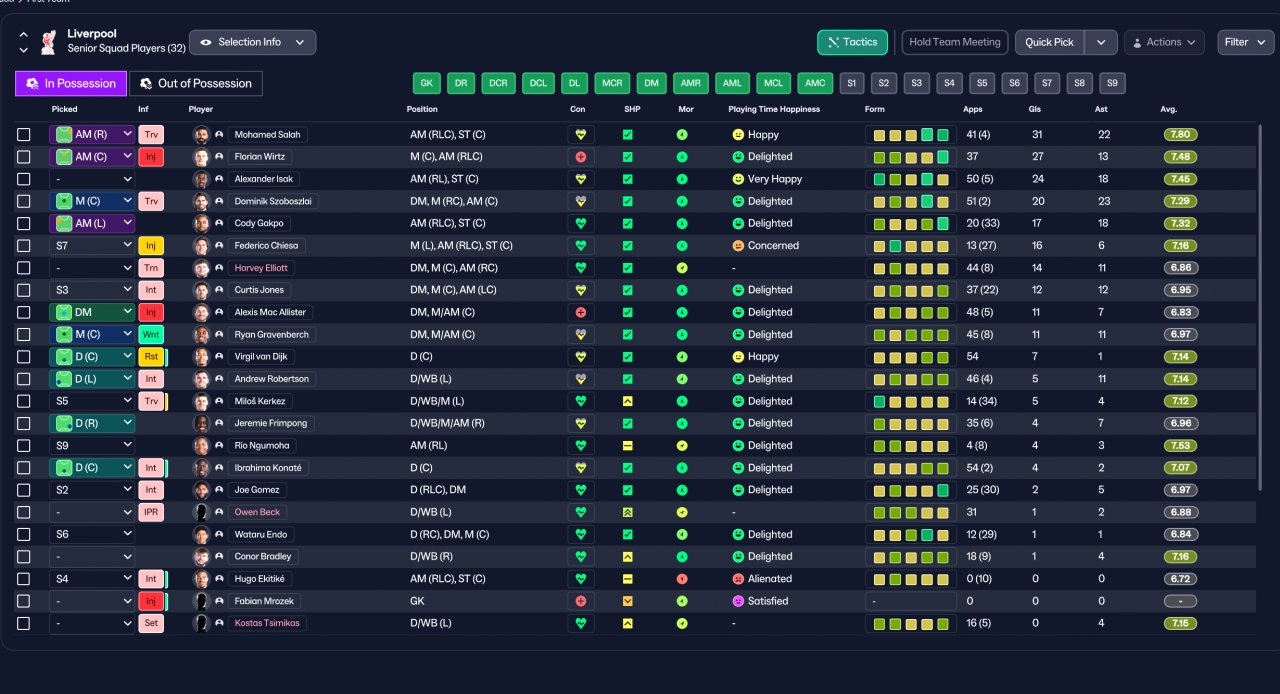
Task: Click the Hold Team Meeting button
Action: pos(955,42)
